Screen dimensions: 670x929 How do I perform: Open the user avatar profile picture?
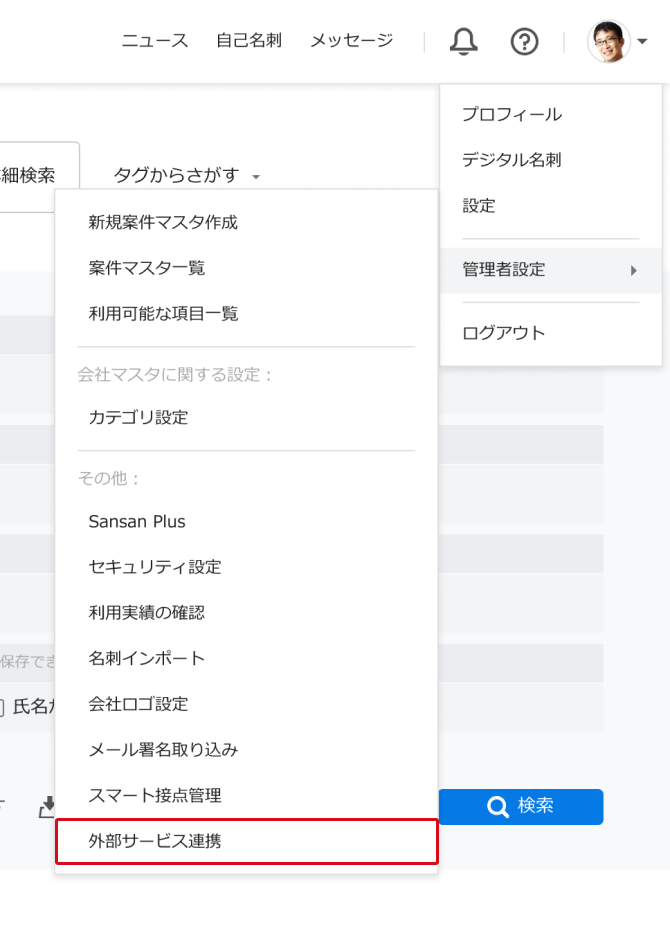(608, 41)
